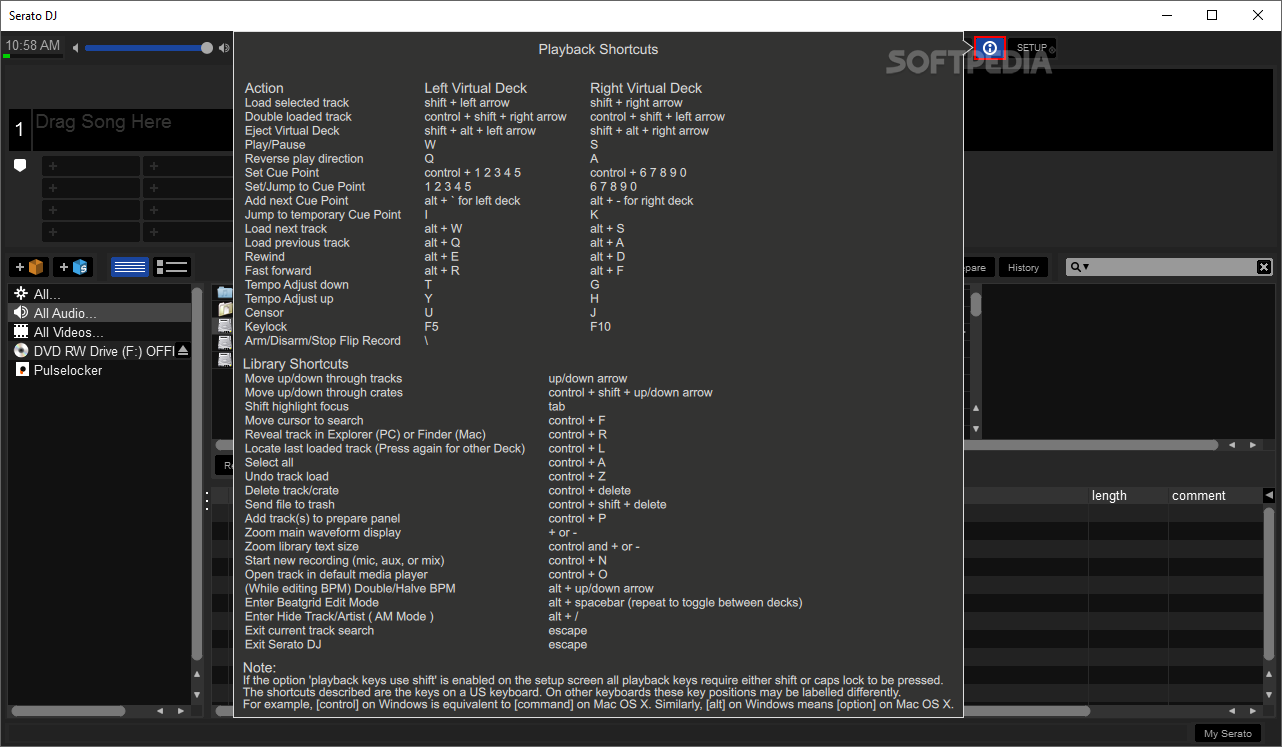Click track list scroll-down arrow
1282x747 pixels.
(1269, 693)
